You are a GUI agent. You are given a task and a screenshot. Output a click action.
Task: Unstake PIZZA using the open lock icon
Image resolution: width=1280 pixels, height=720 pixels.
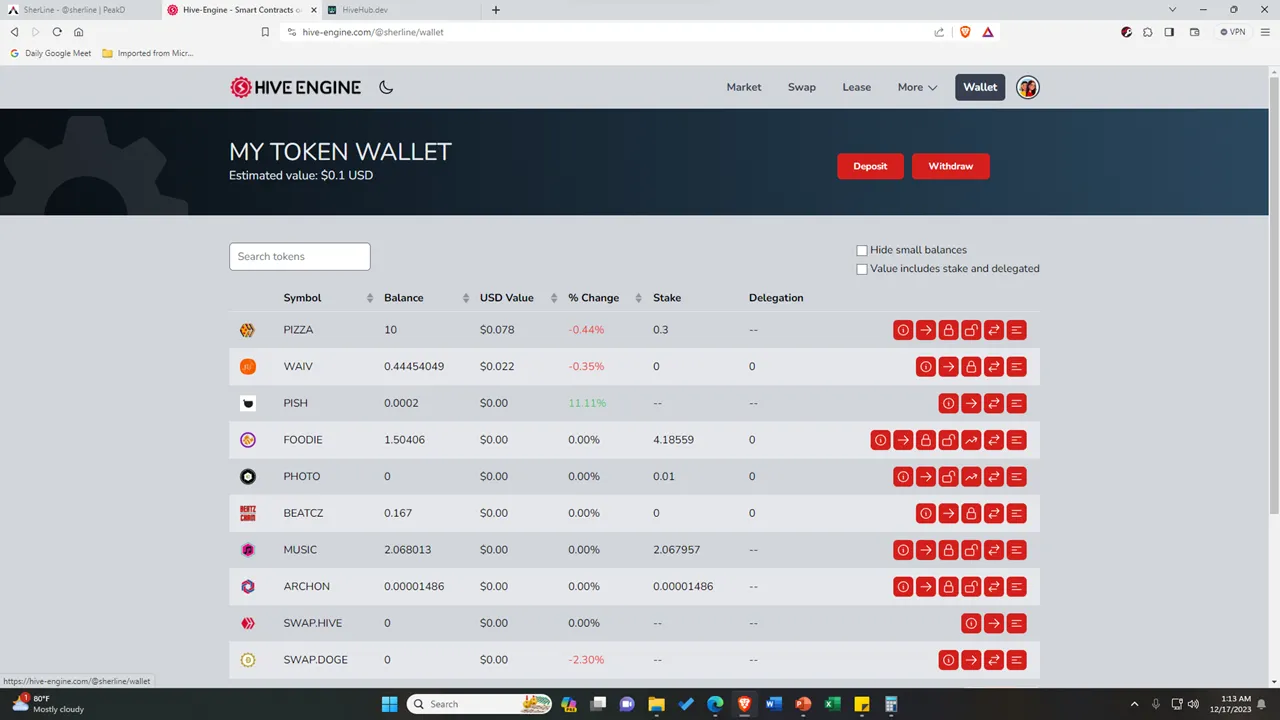click(x=971, y=330)
